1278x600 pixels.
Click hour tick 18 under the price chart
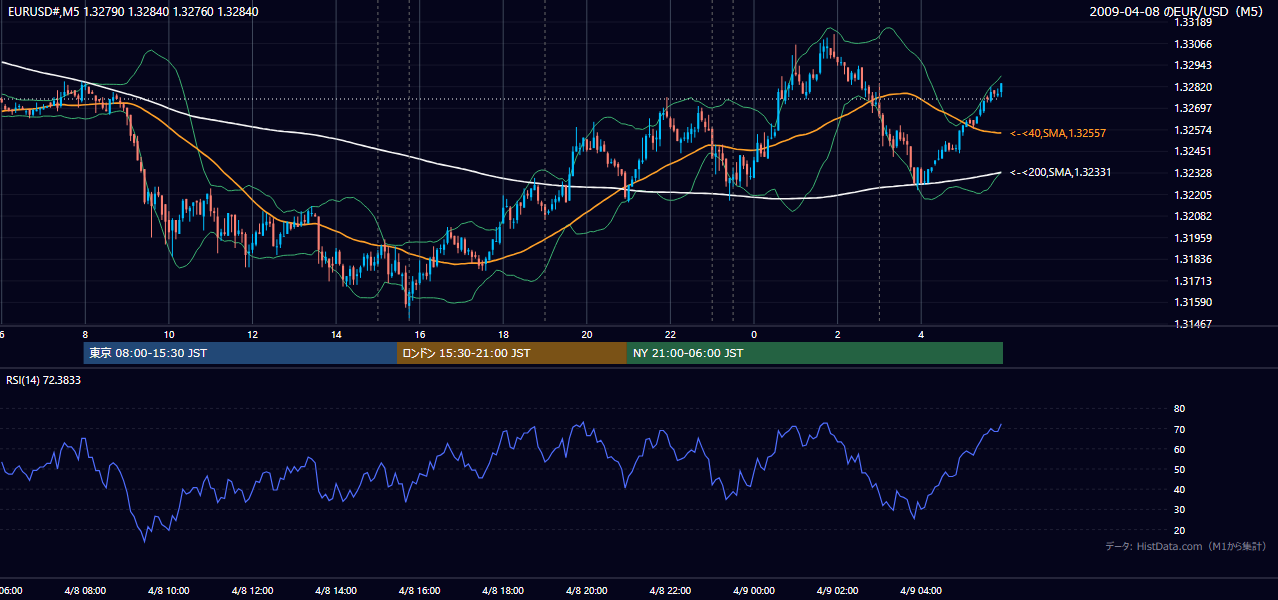pos(504,335)
